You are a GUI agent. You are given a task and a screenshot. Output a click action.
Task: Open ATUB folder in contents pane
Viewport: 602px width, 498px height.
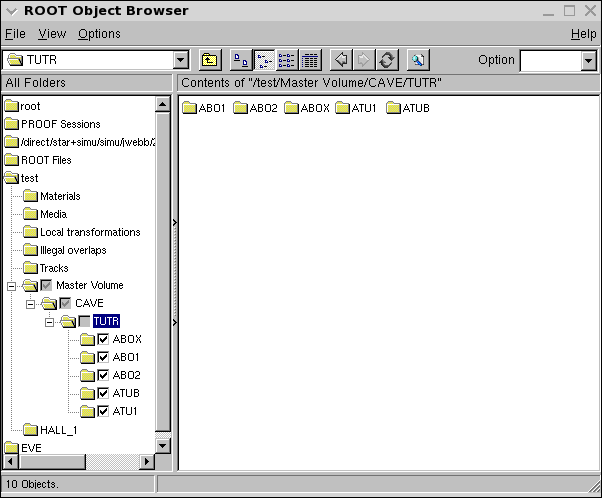tap(408, 108)
